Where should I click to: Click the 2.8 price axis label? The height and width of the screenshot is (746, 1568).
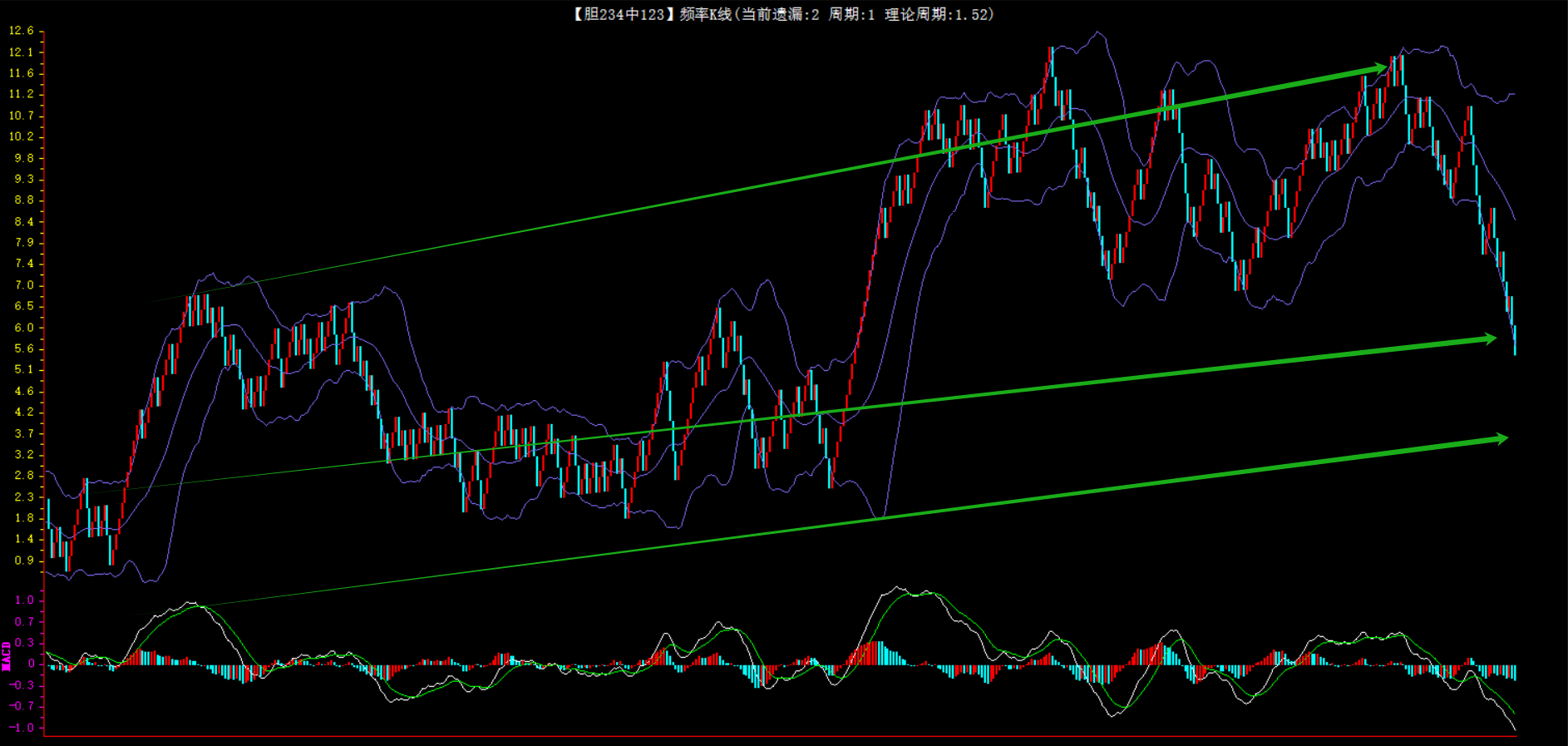(25, 475)
